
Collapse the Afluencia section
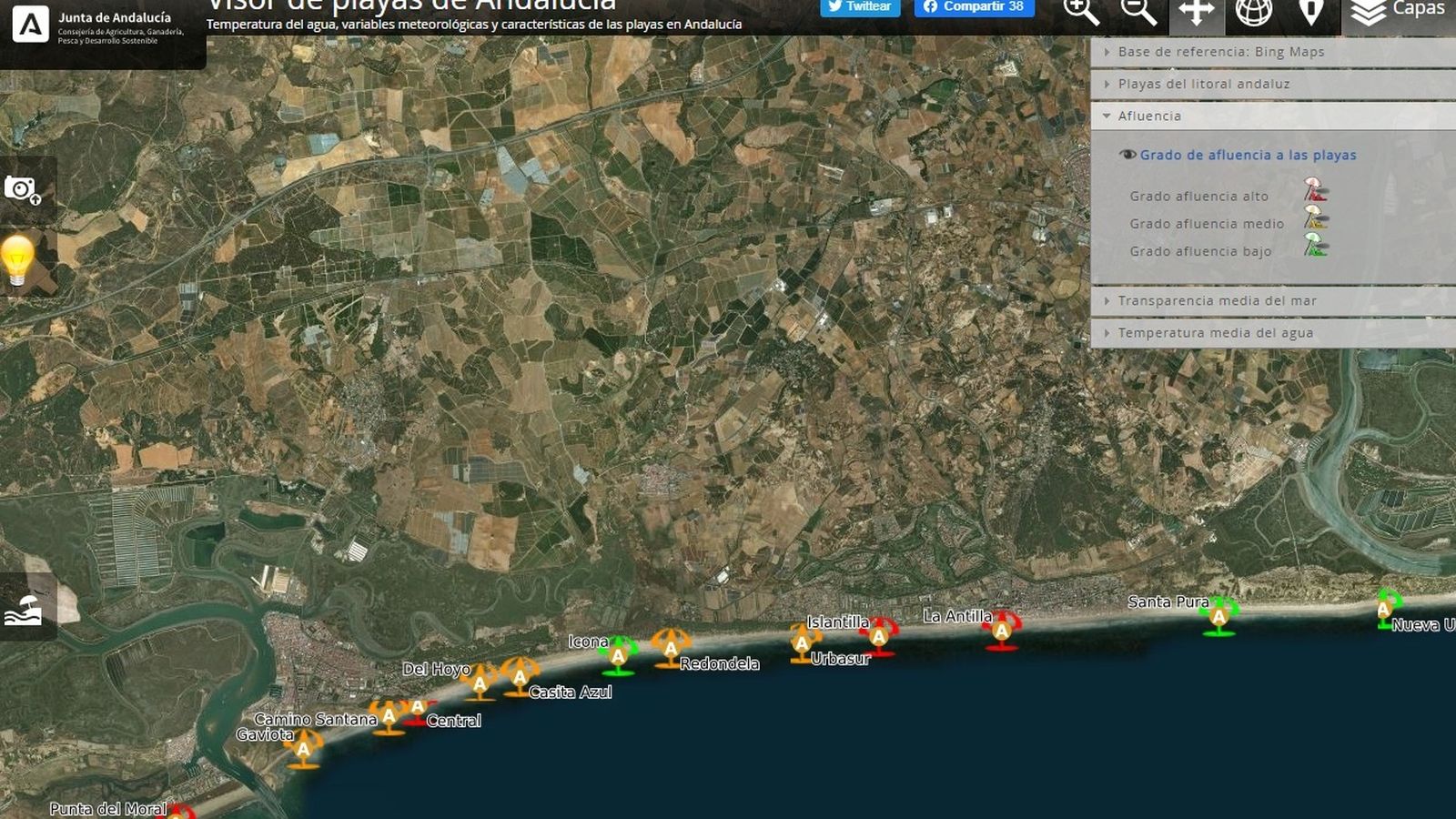tap(1148, 116)
